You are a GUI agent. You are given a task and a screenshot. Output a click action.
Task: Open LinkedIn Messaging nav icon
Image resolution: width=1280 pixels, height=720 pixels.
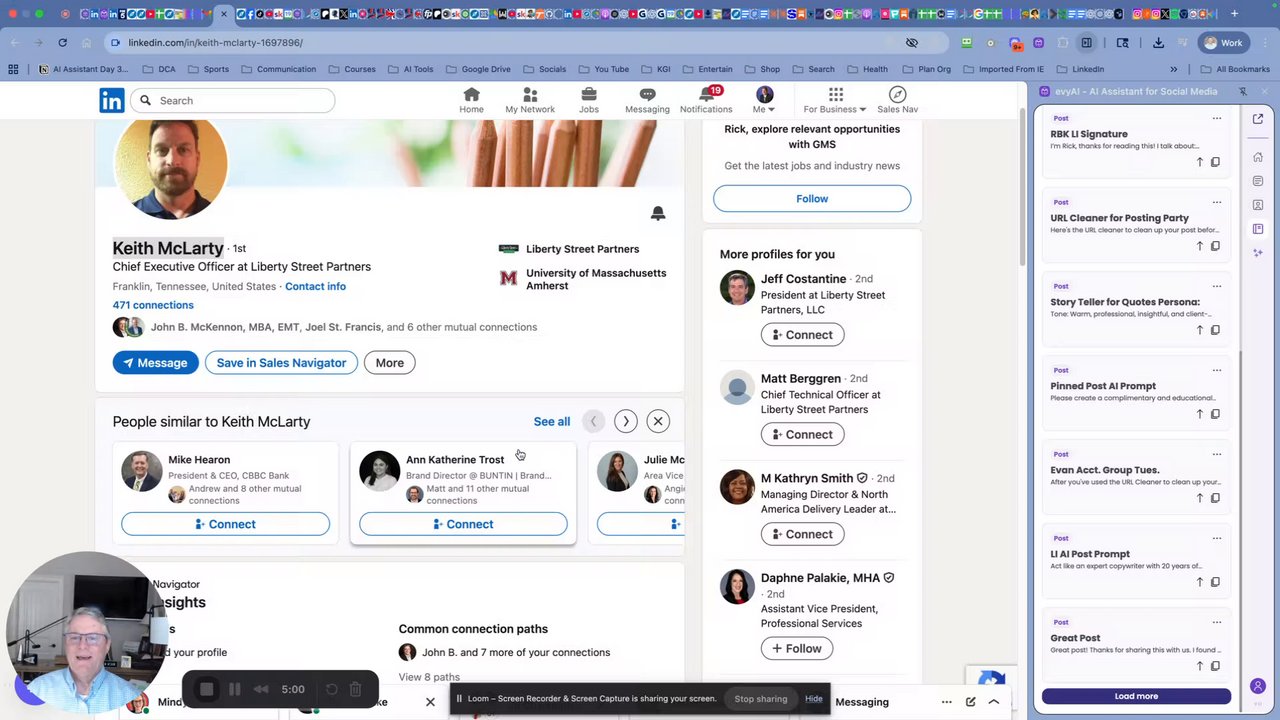tap(647, 99)
